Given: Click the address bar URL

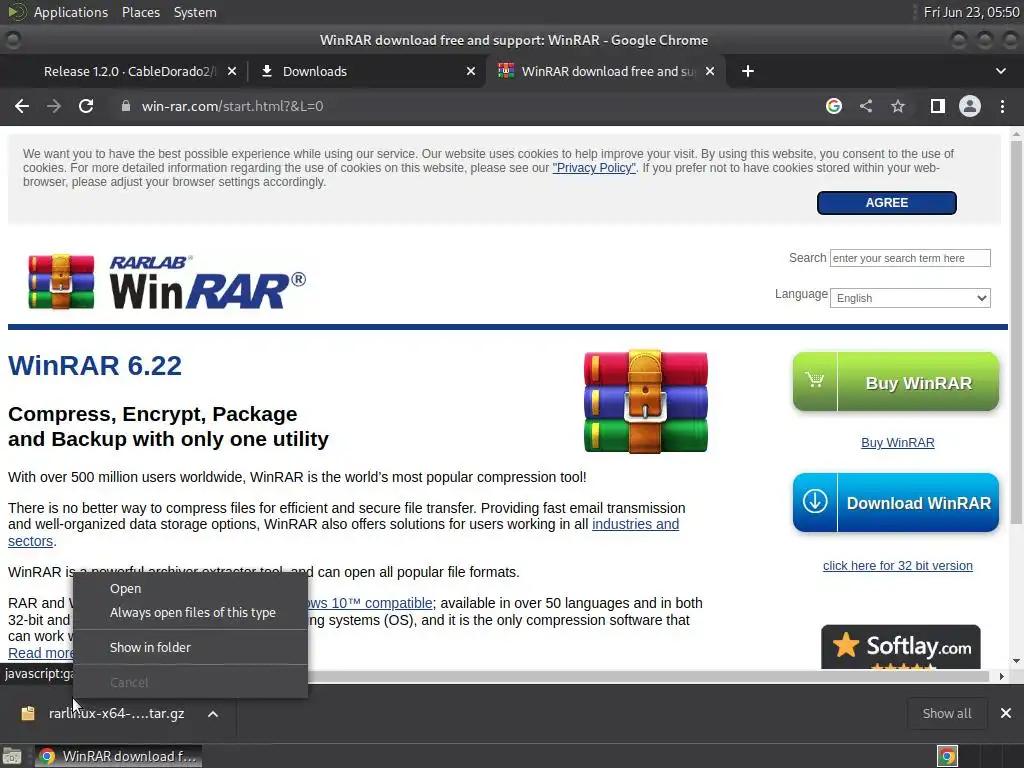Looking at the screenshot, I should point(232,106).
